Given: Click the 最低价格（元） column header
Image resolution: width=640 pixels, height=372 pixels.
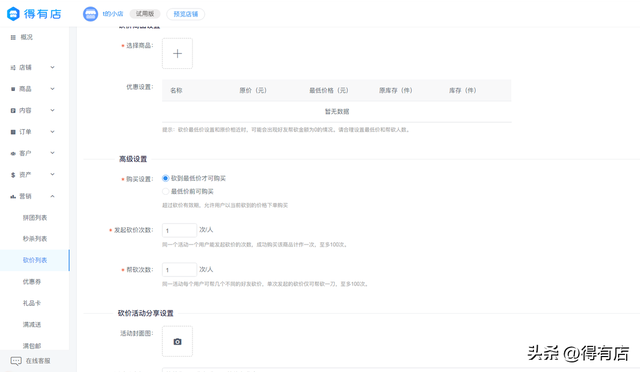Looking at the screenshot, I should click(329, 90).
